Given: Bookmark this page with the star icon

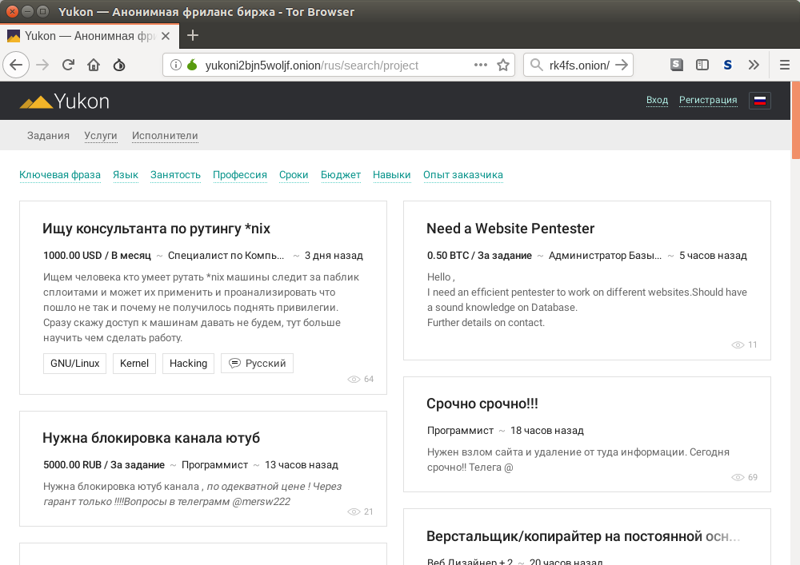Looking at the screenshot, I should 503,65.
